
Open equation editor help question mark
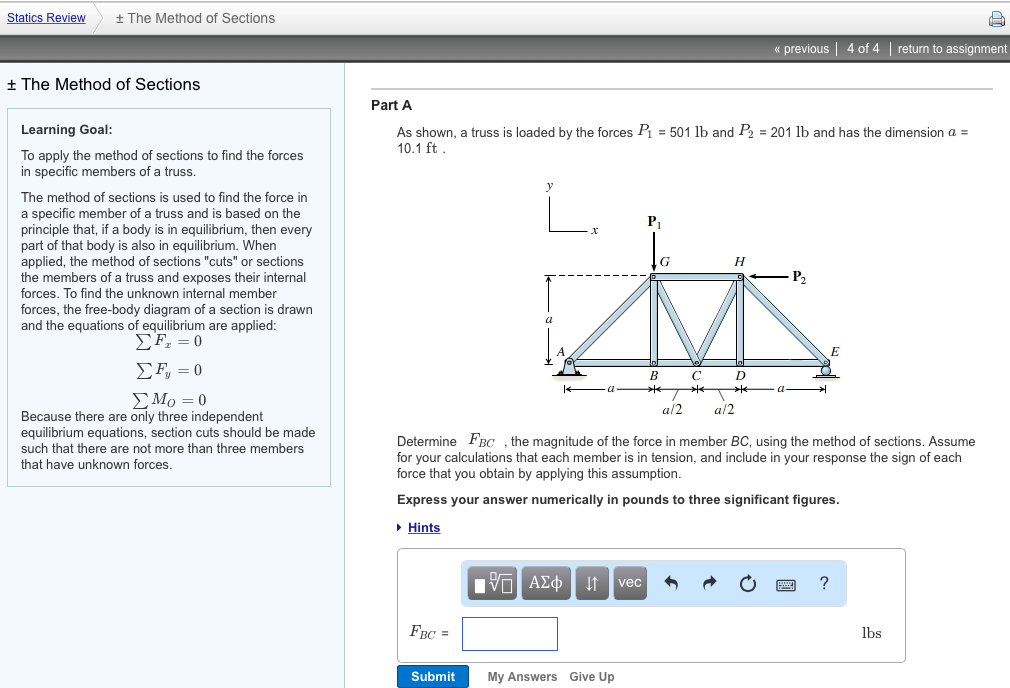point(823,583)
